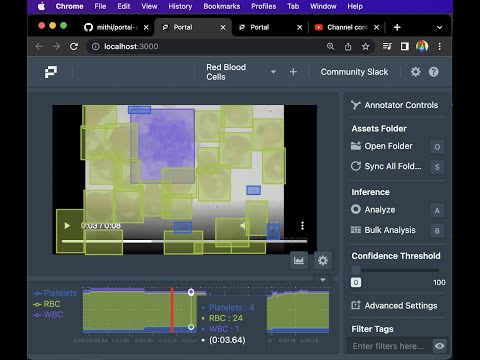Open Chrome three-dot menu
This screenshot has height=360, width=480.
(x=440, y=46)
